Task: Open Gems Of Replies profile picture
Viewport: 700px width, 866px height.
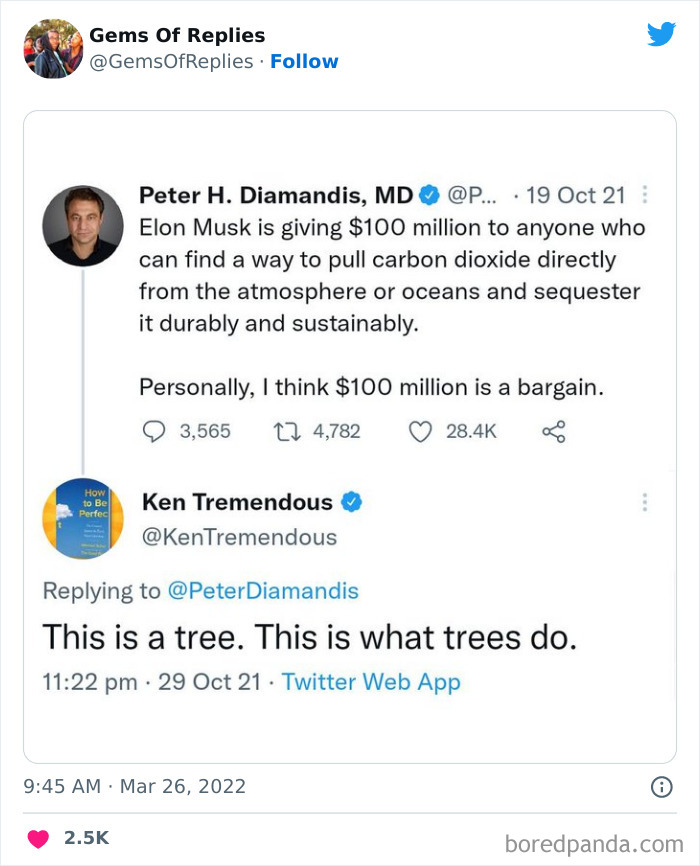Action: pos(52,44)
